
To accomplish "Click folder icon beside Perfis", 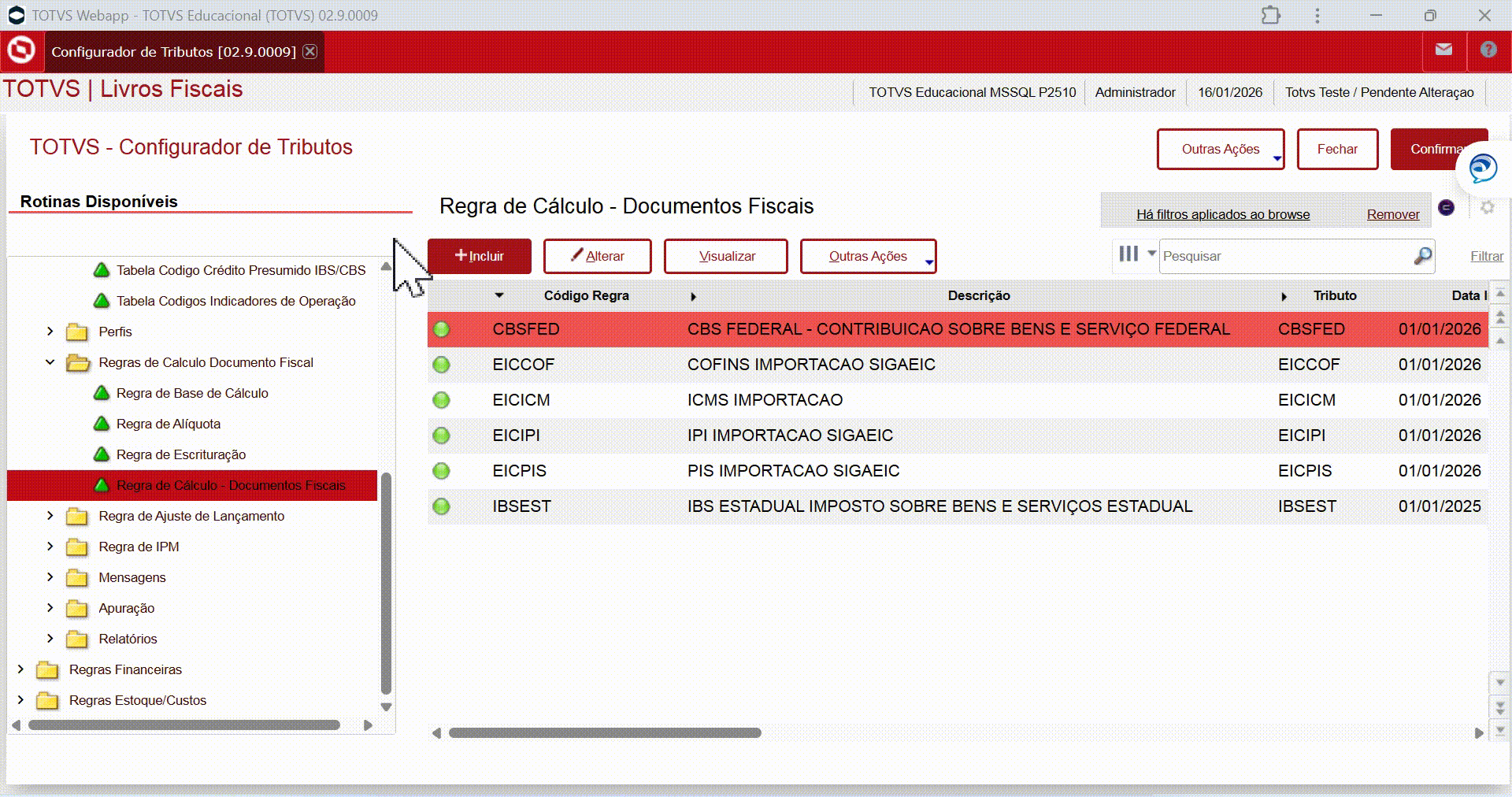I will [x=77, y=332].
